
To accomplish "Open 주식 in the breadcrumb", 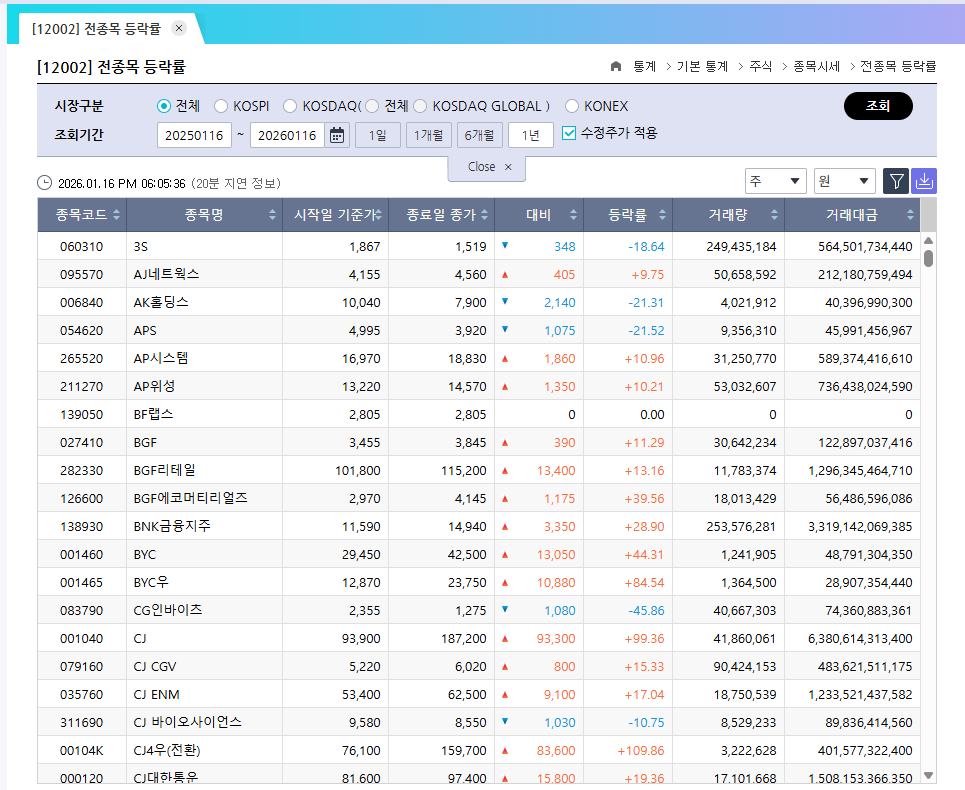I will click(761, 66).
